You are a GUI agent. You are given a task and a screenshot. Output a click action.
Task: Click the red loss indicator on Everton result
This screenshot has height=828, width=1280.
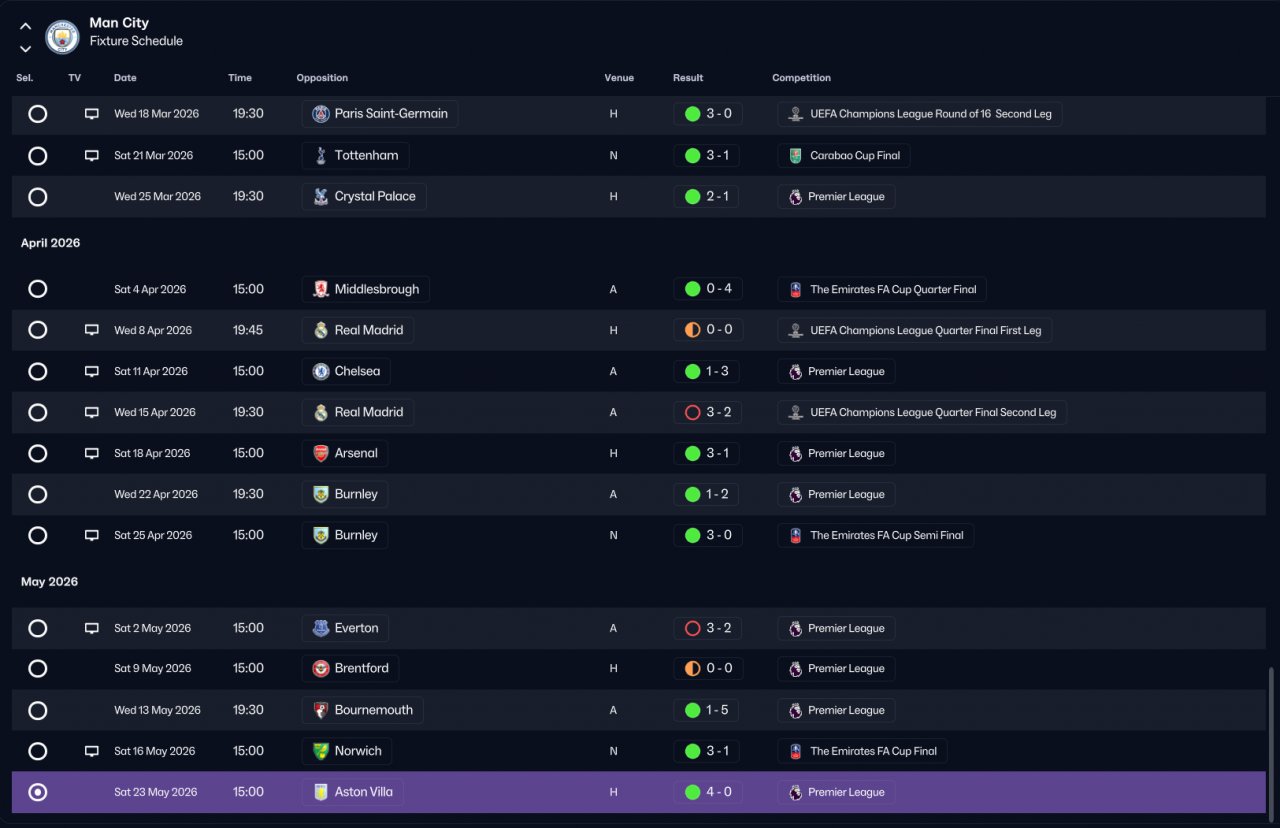click(692, 628)
